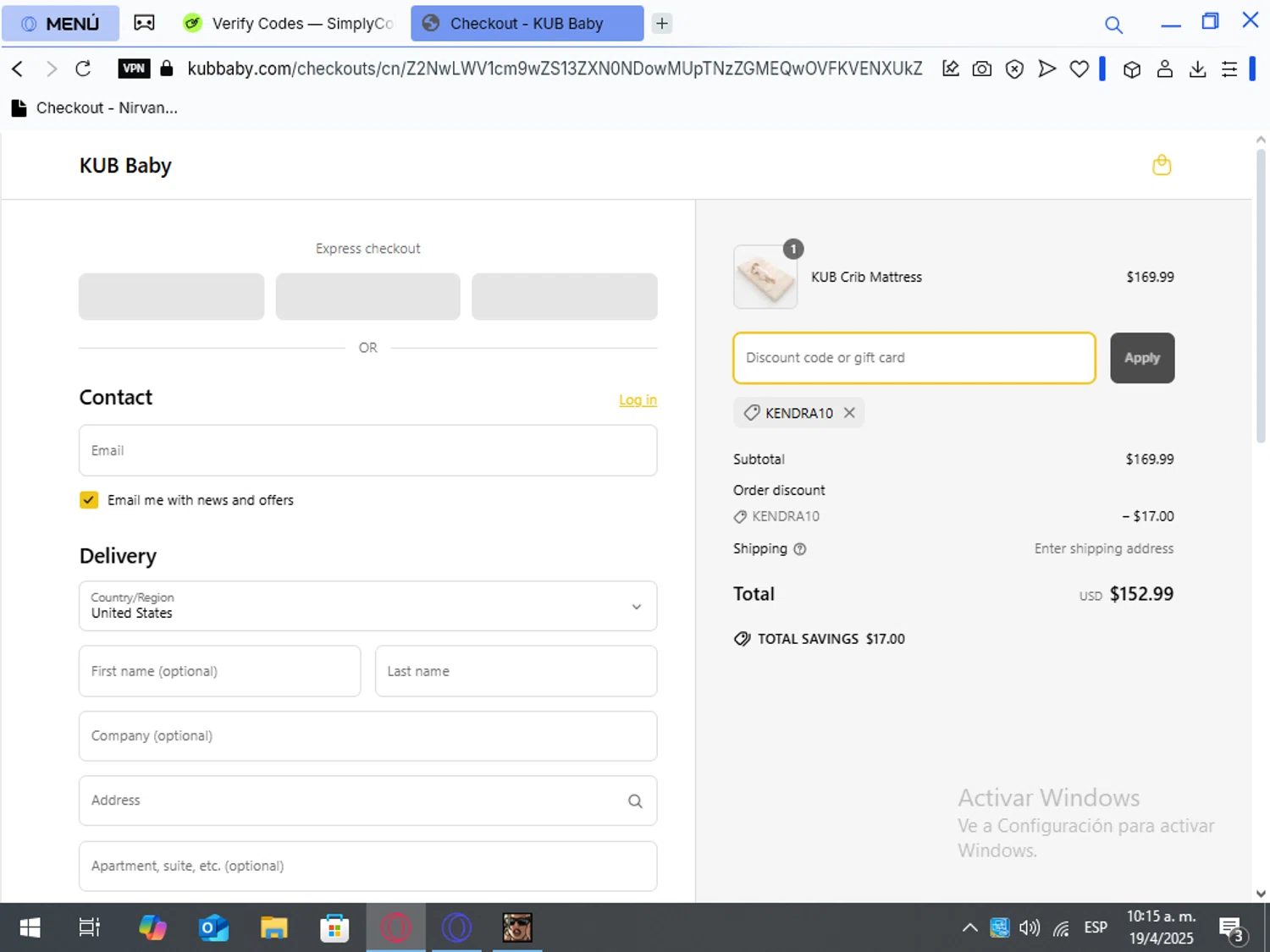
Task: Launch Copilot from the taskbar
Action: tap(153, 928)
